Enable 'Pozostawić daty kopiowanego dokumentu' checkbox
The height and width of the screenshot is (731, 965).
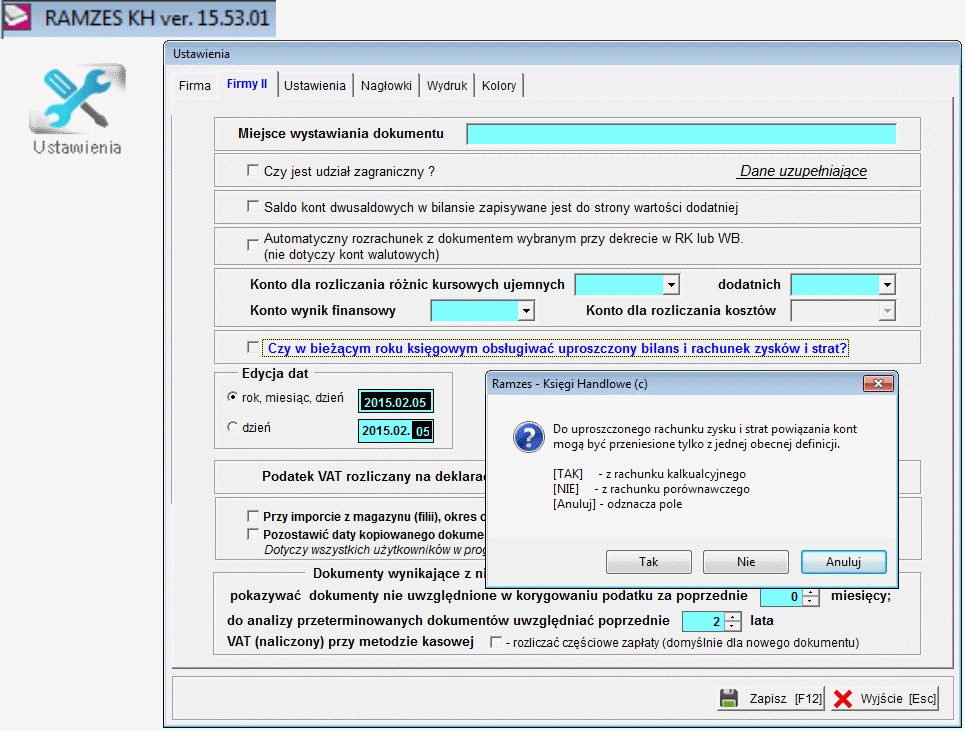point(252,533)
